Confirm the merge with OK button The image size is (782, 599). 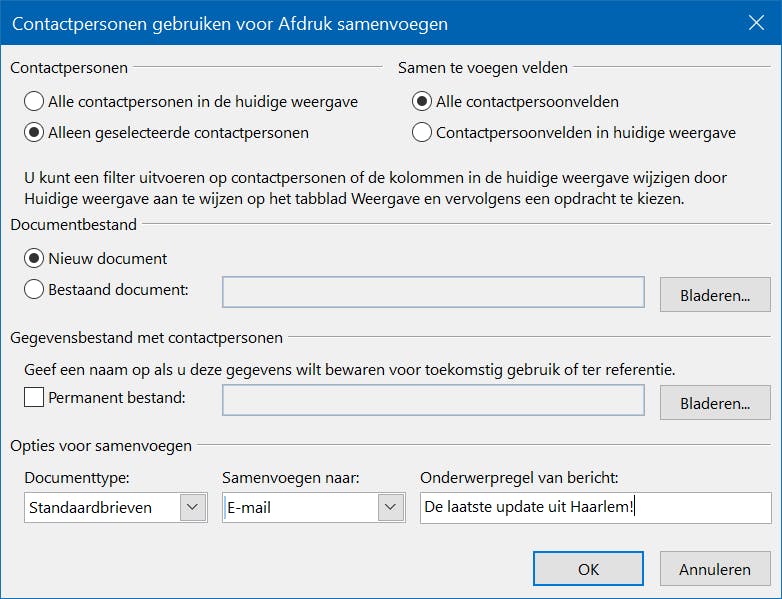pos(588,569)
